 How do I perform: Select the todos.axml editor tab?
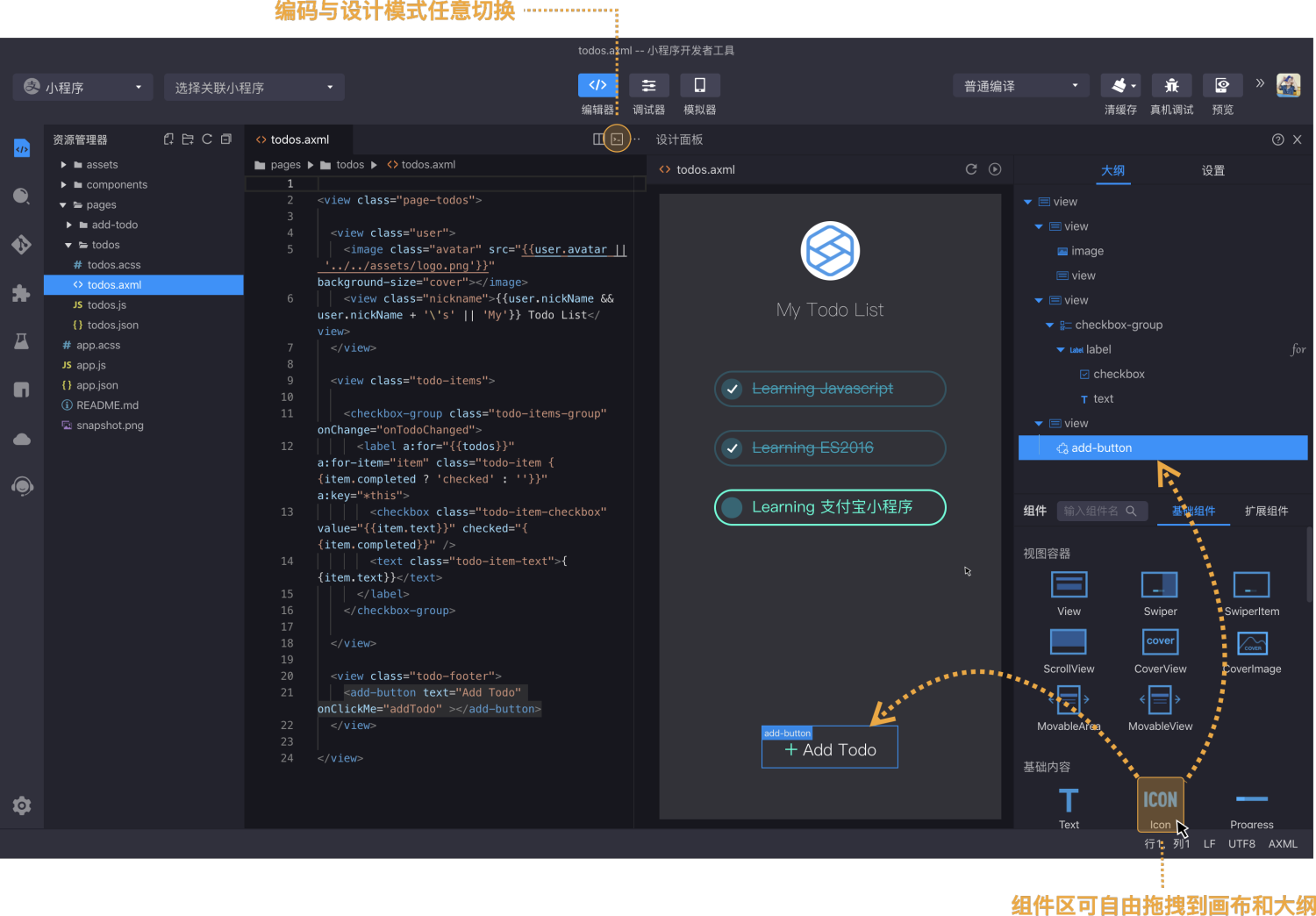(298, 140)
